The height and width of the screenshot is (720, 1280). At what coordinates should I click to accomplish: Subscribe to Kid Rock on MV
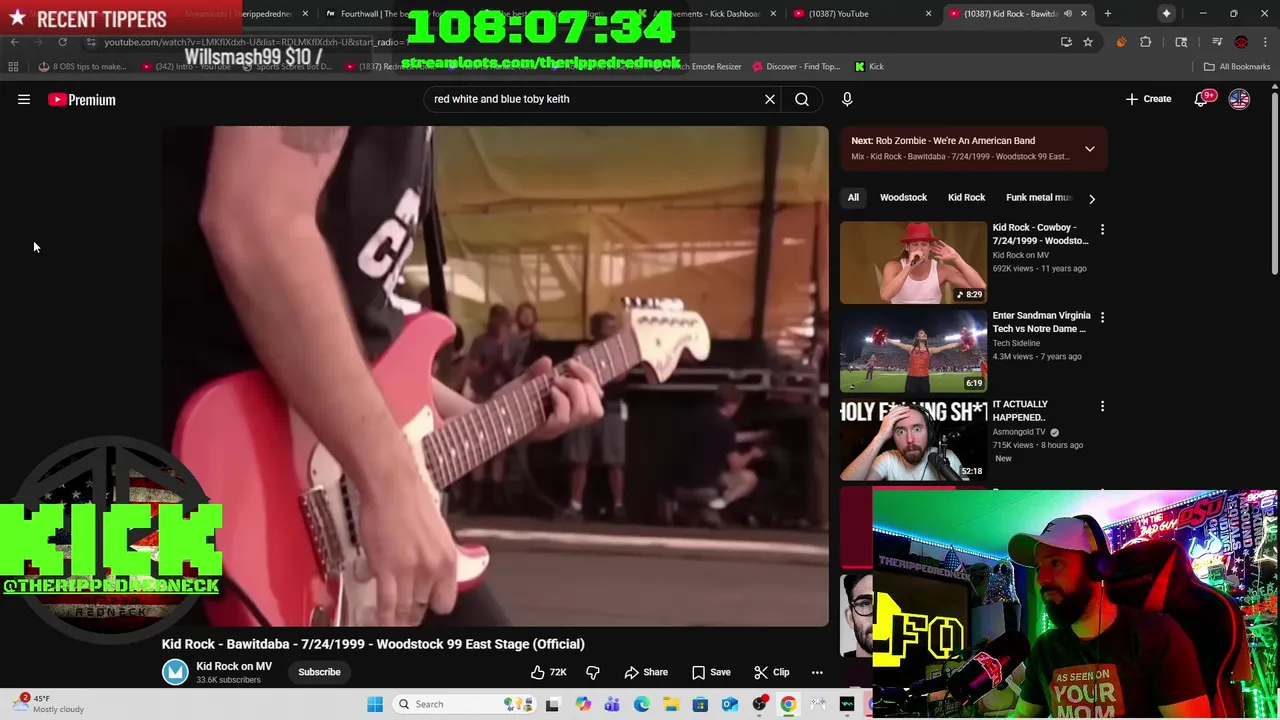tap(319, 672)
